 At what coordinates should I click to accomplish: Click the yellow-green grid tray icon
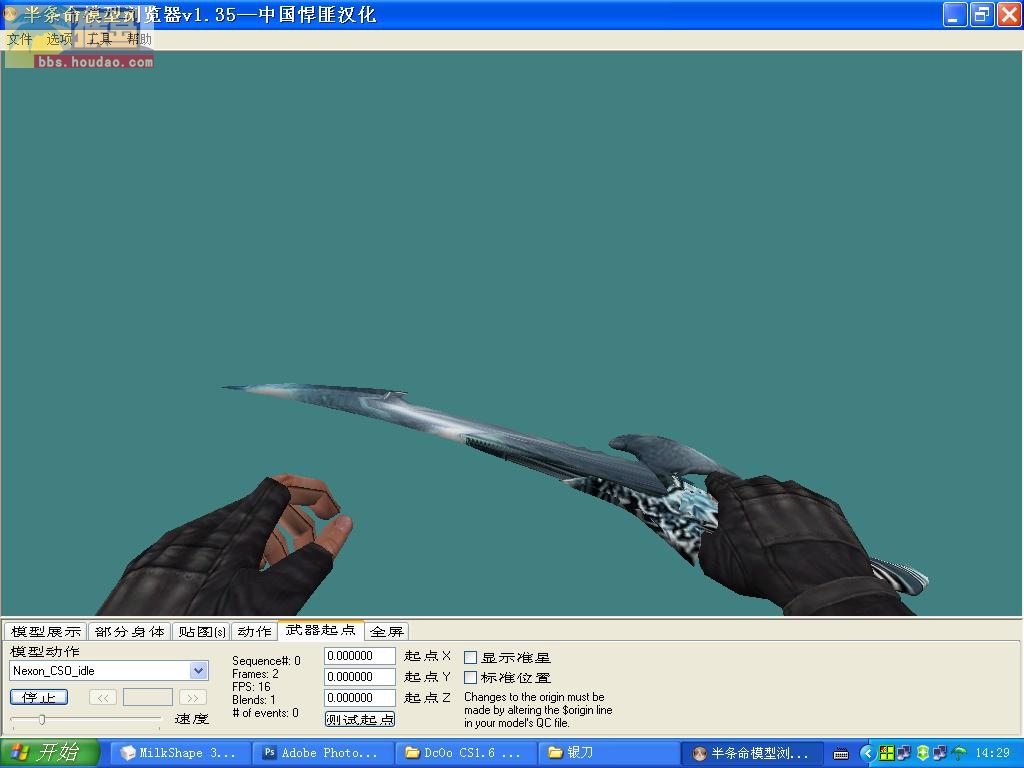point(886,753)
